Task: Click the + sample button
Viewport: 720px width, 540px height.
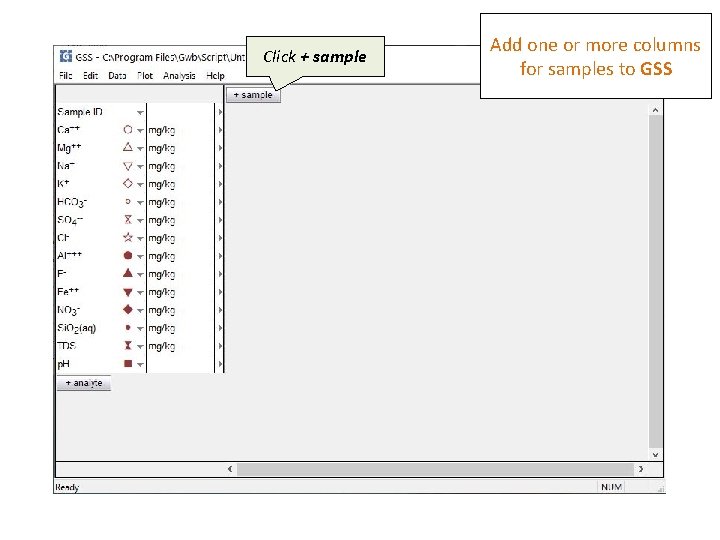Action: coord(253,95)
